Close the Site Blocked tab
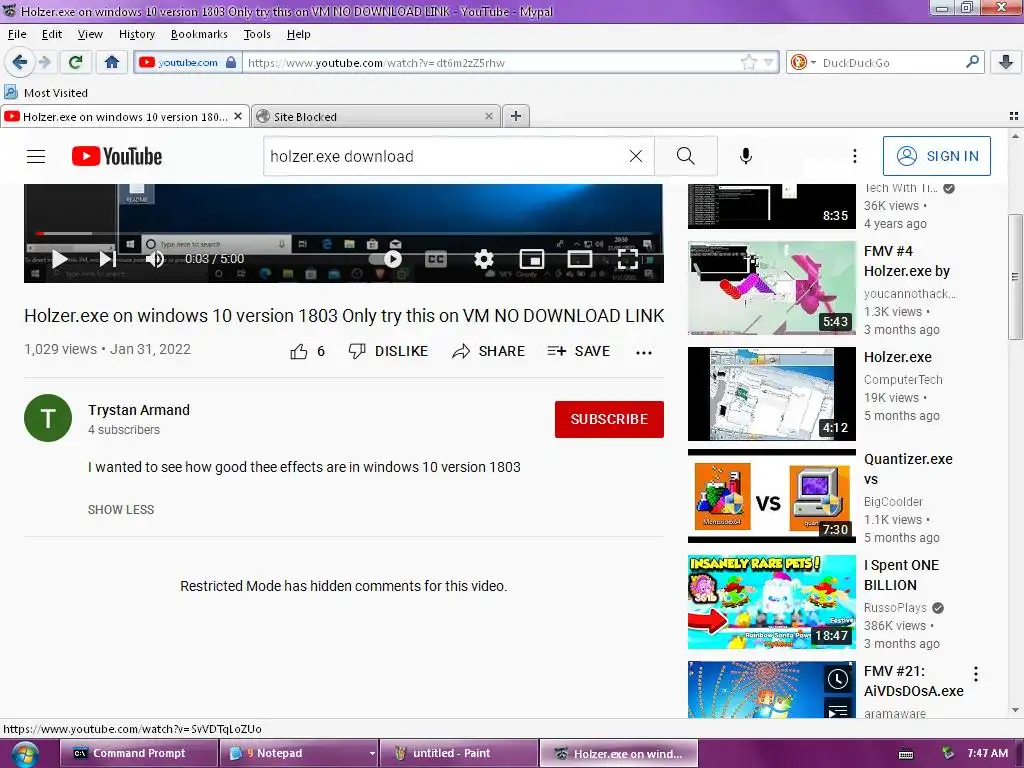Screen dimensions: 1024x768 [x=488, y=116]
